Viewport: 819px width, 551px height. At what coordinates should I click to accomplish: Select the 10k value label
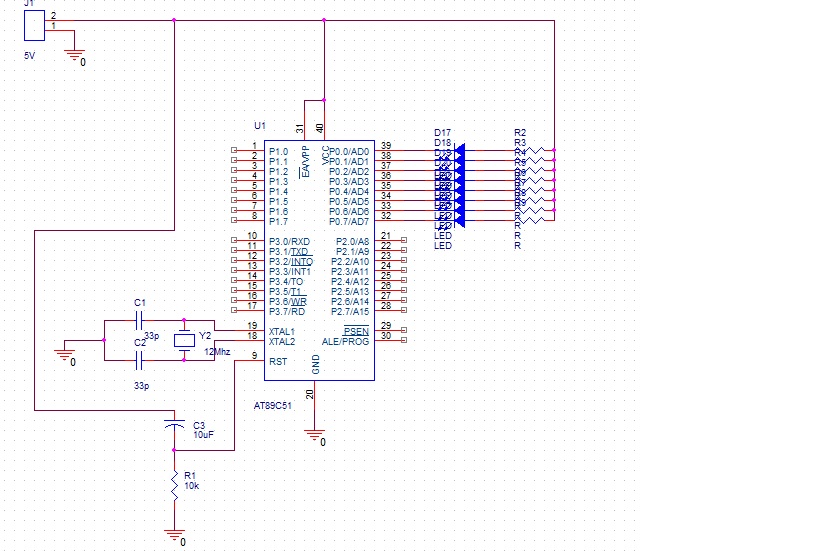coord(191,486)
